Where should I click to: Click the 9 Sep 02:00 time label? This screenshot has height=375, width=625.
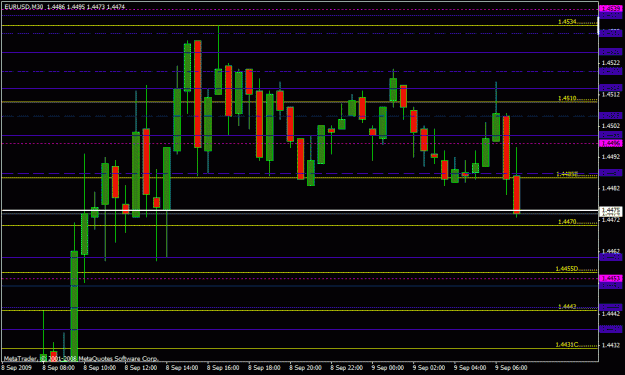click(429, 368)
